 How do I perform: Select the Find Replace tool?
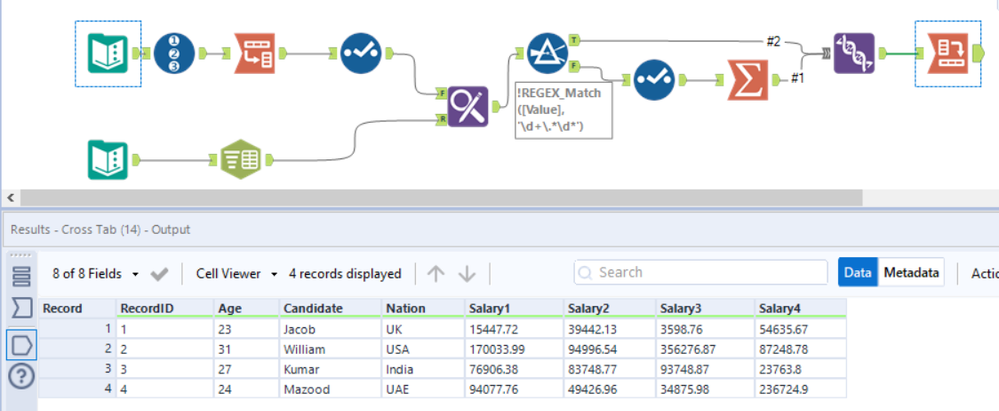coord(468,106)
